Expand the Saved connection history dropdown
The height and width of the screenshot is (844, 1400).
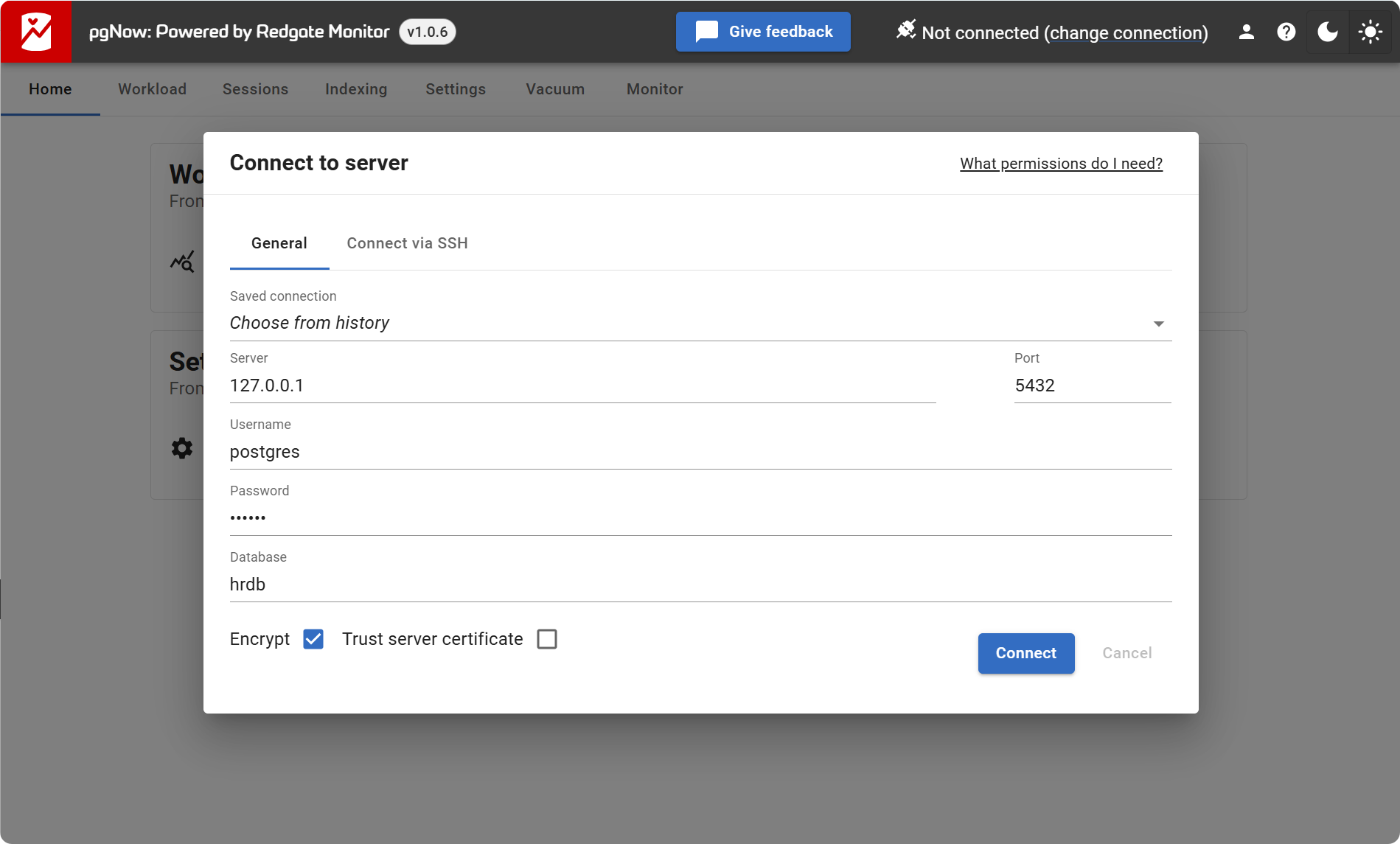pyautogui.click(x=700, y=323)
